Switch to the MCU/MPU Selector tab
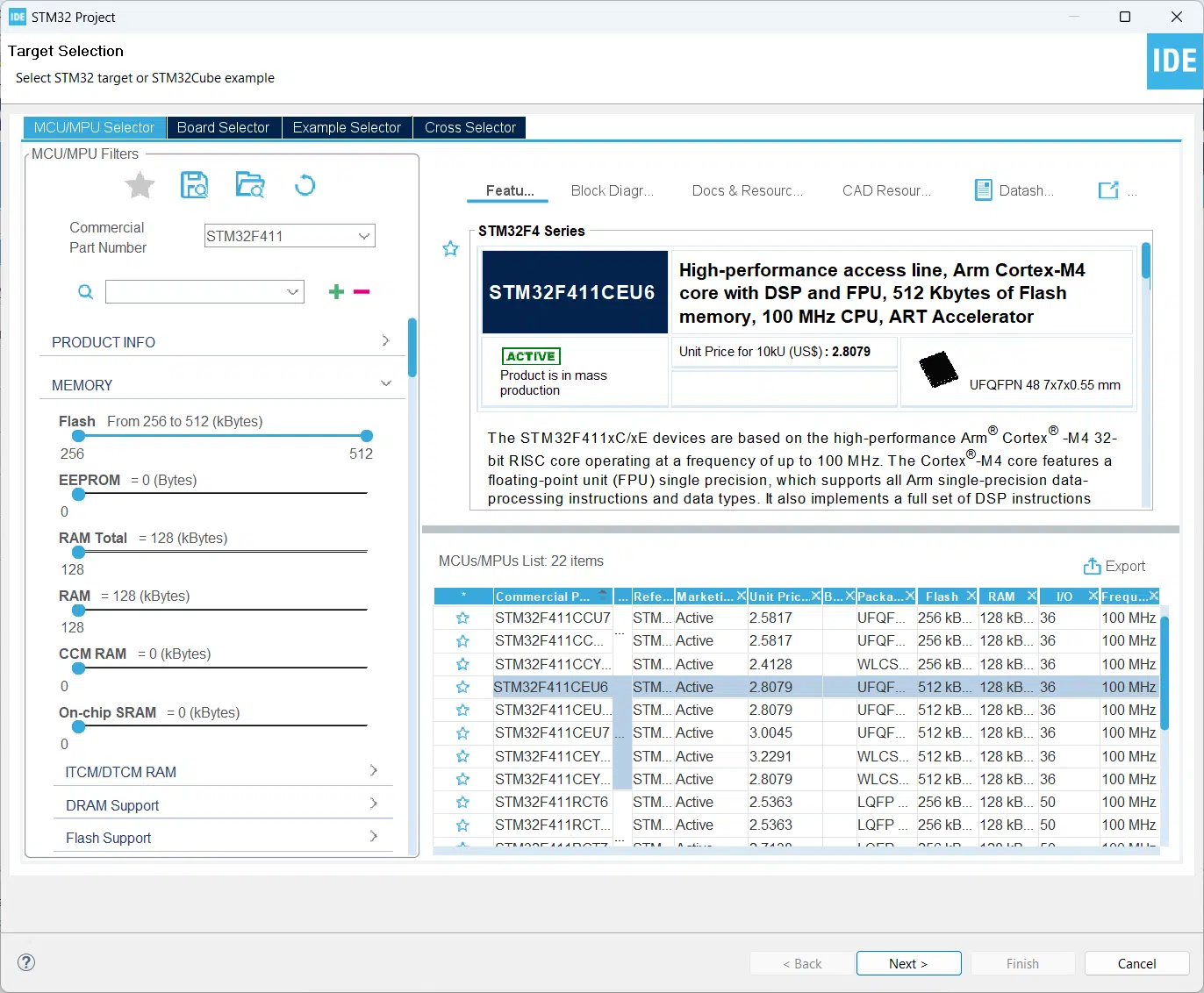1204x993 pixels. click(94, 127)
